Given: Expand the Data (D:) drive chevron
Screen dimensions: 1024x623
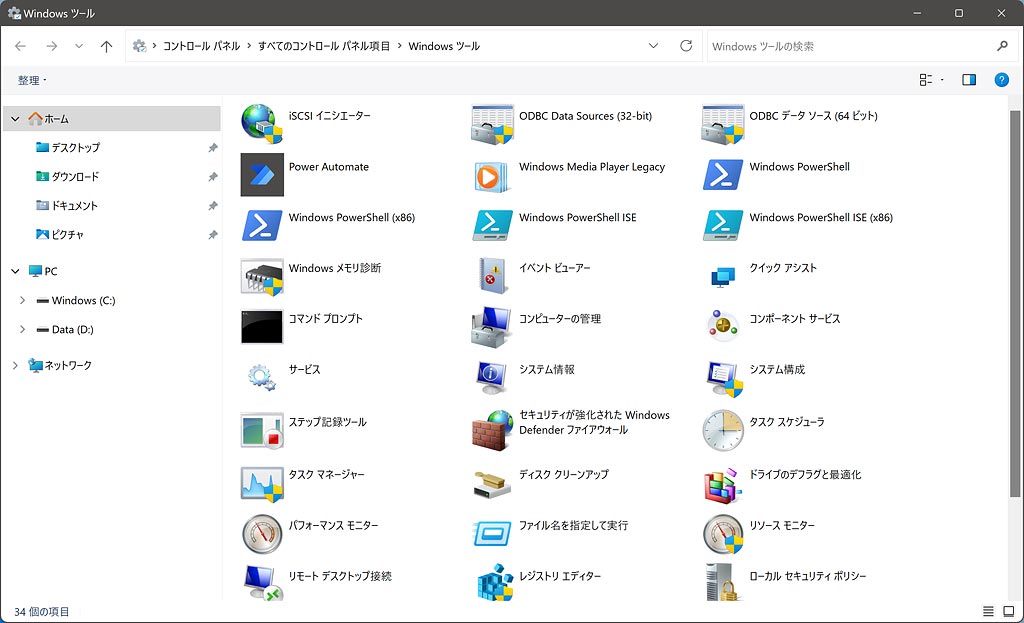Looking at the screenshot, I should pos(22,329).
